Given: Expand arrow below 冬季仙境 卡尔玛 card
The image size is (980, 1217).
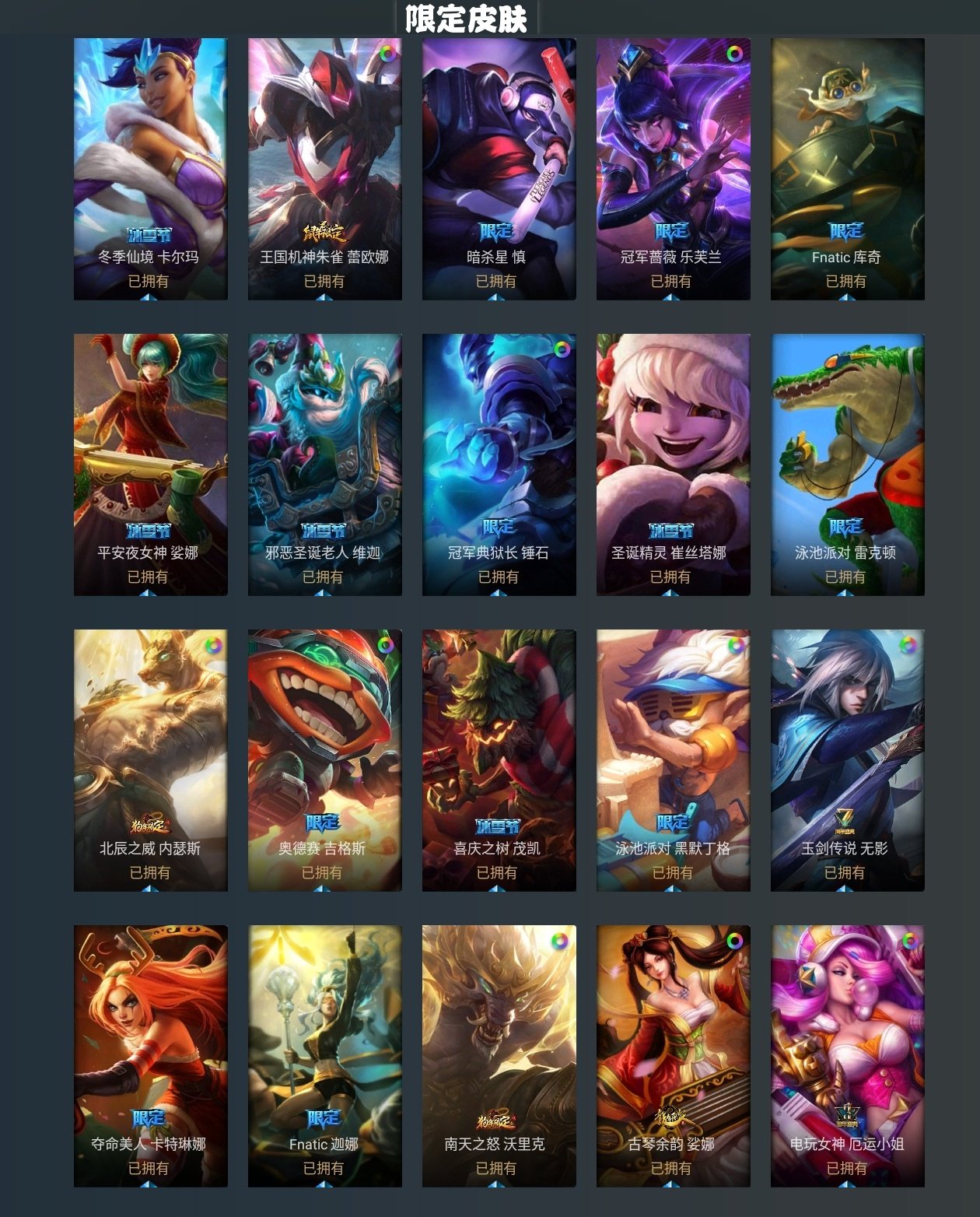Looking at the screenshot, I should click(x=149, y=296).
